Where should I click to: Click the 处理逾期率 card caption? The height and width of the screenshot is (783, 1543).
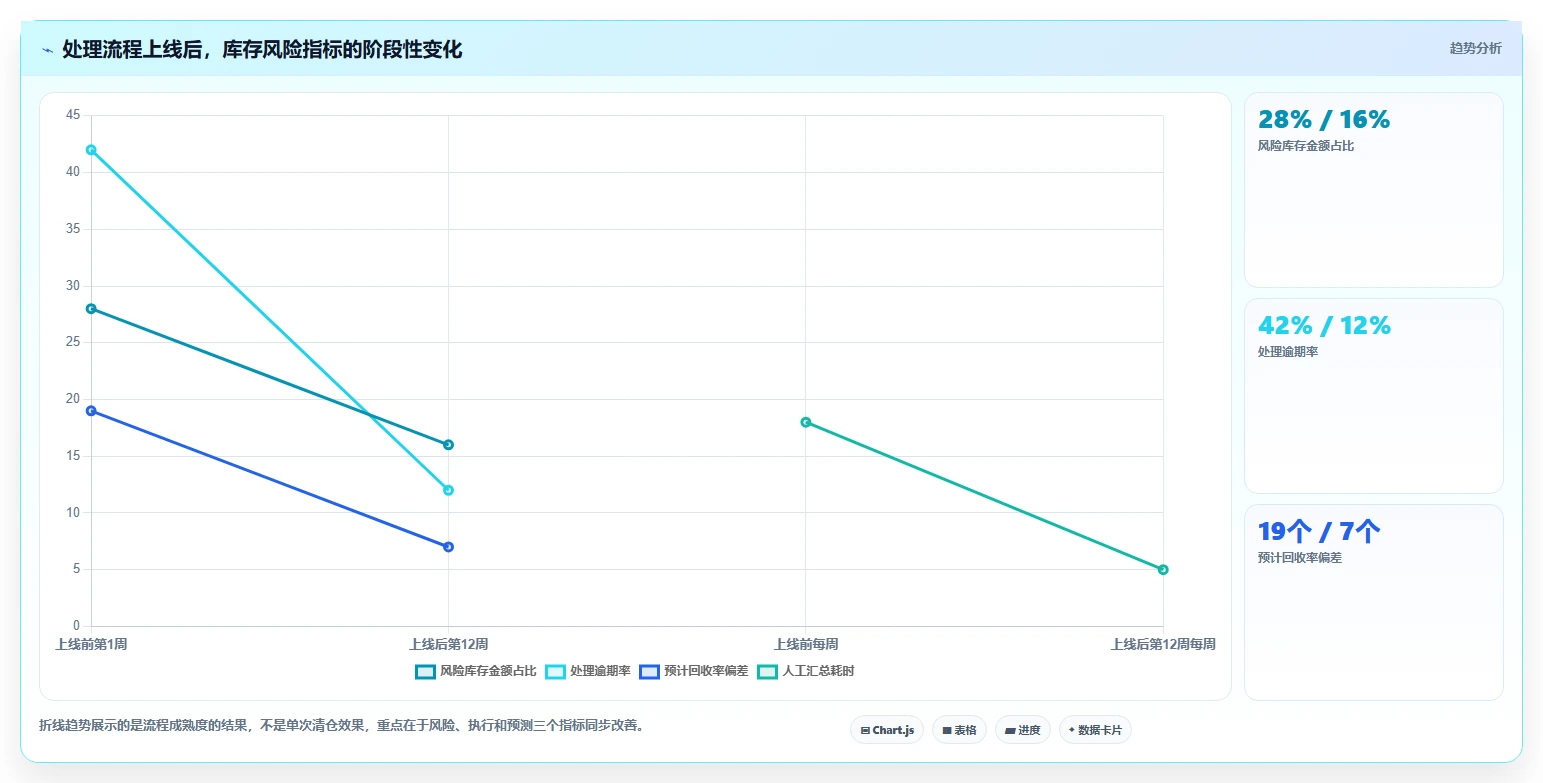click(1288, 352)
